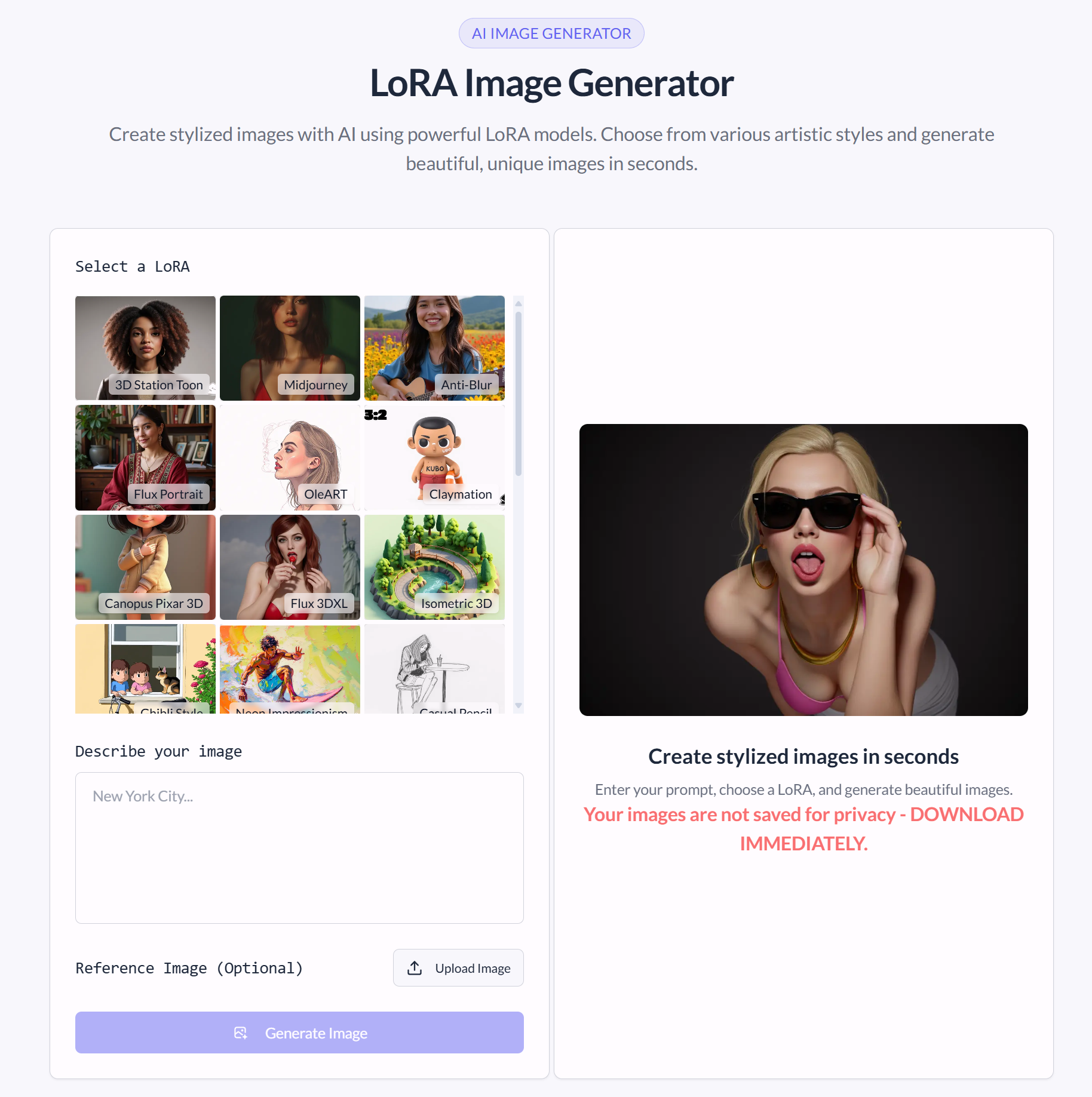Focus the Describe your image text box
Screen dimensions: 1092x1097
[x=299, y=848]
